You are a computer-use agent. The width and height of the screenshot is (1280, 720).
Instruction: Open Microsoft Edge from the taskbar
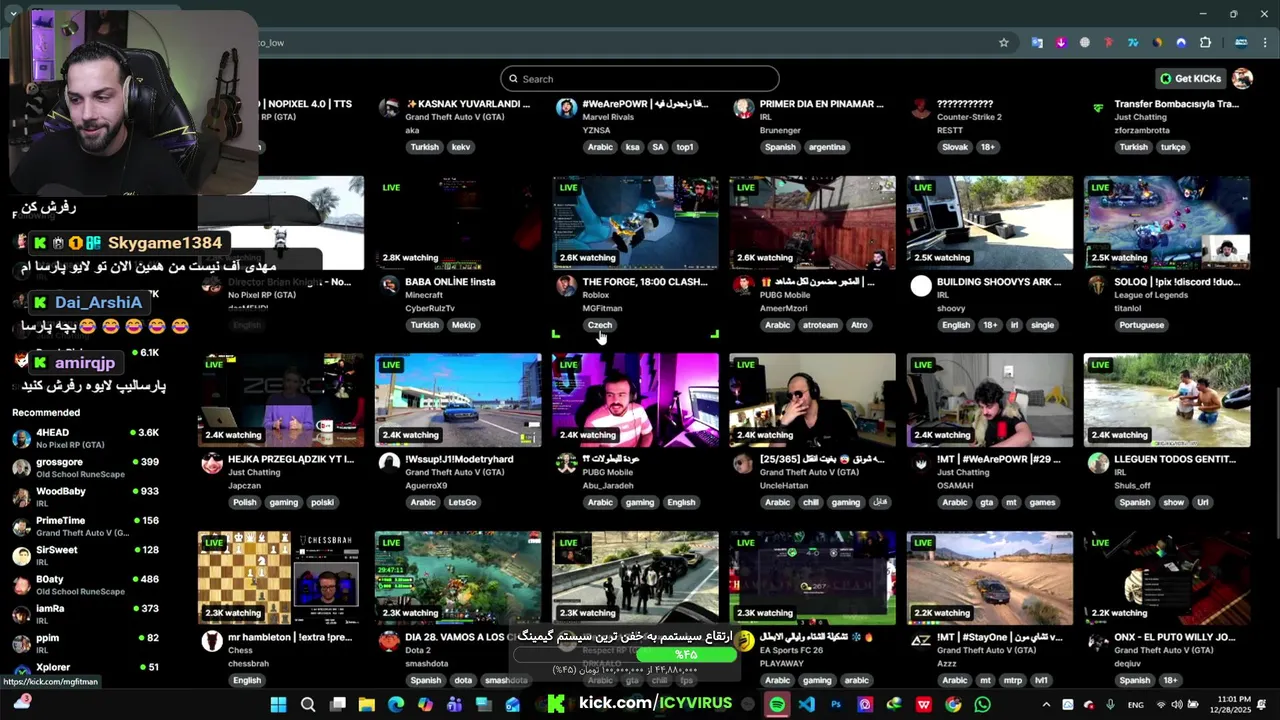396,704
